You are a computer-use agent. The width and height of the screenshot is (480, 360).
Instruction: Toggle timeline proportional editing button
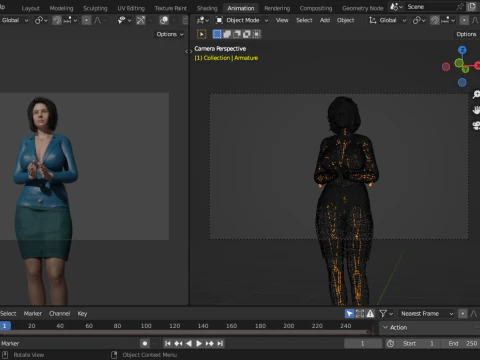463,314
